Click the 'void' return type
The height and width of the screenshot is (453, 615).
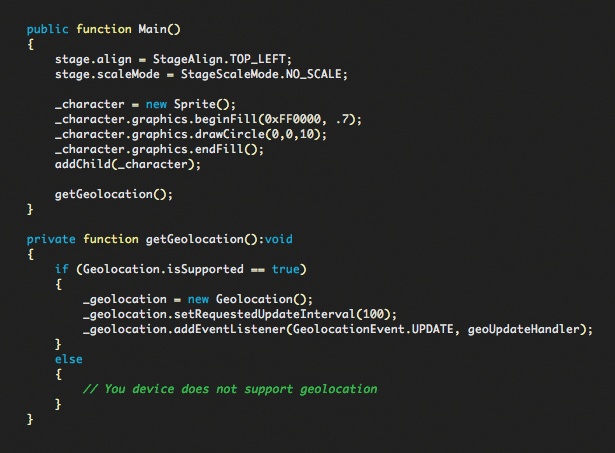tap(278, 239)
